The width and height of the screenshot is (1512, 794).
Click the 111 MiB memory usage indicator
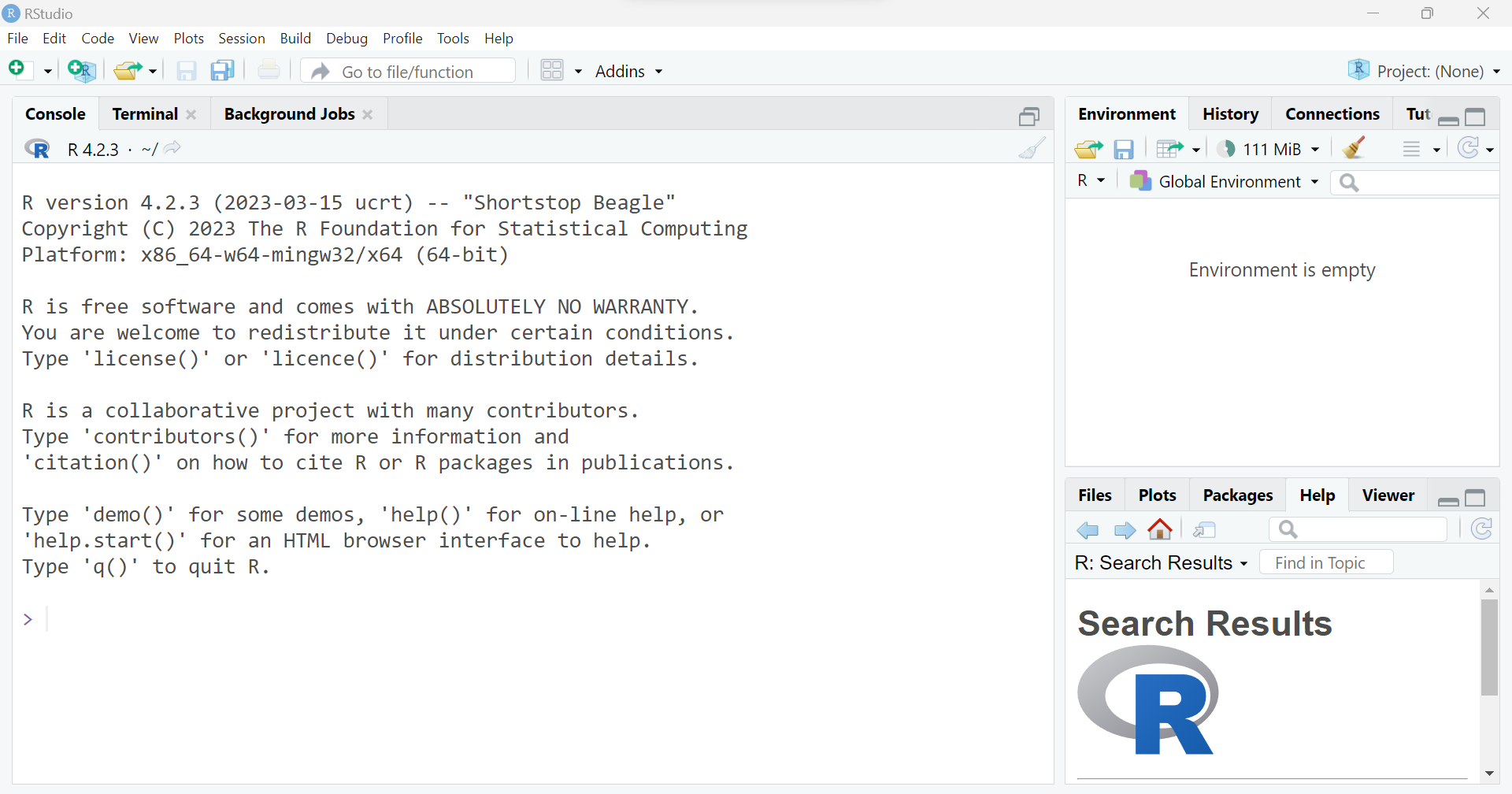click(x=1269, y=148)
